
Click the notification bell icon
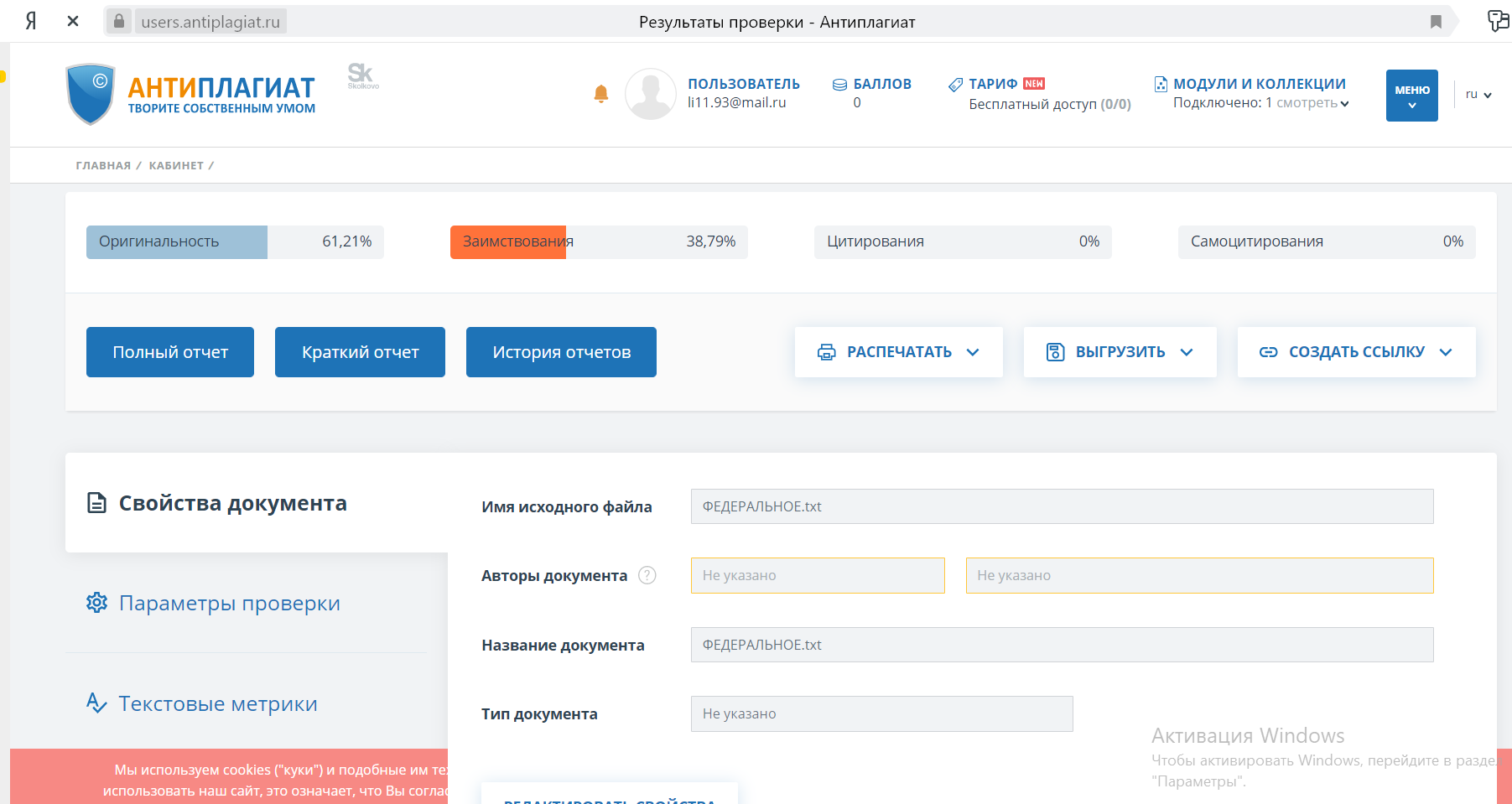click(x=600, y=94)
